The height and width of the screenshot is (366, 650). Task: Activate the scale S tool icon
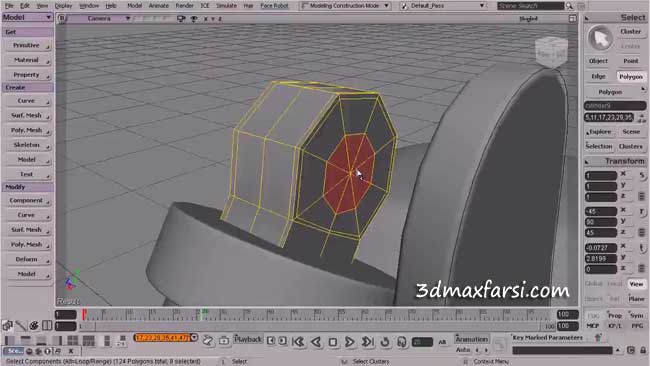coord(641,175)
